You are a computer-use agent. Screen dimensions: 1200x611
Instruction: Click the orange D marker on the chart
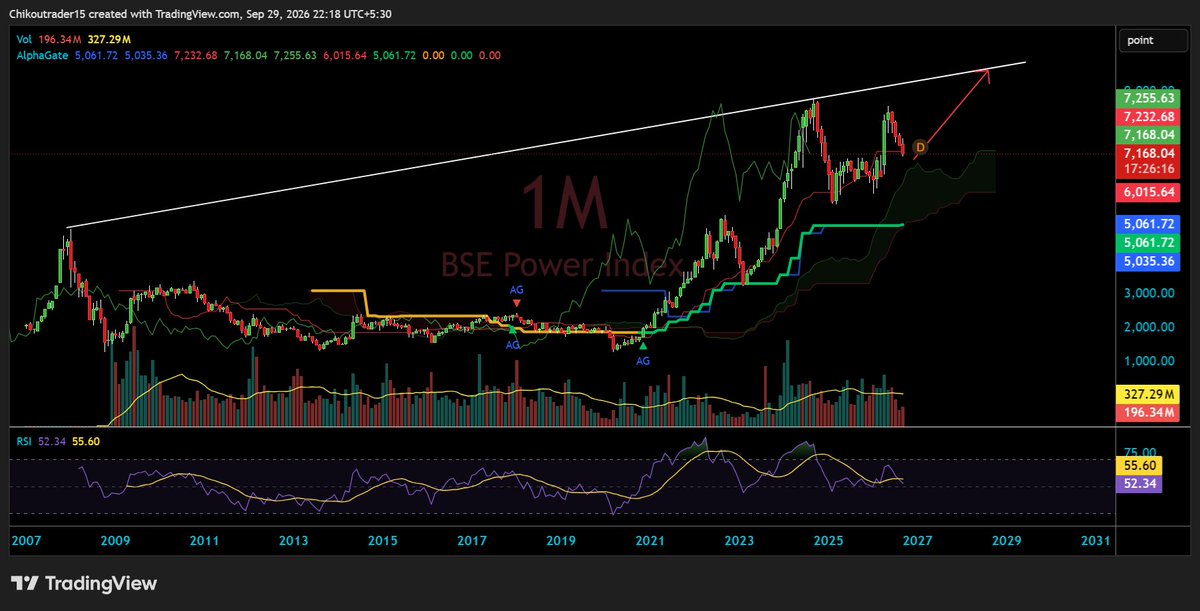coord(920,147)
